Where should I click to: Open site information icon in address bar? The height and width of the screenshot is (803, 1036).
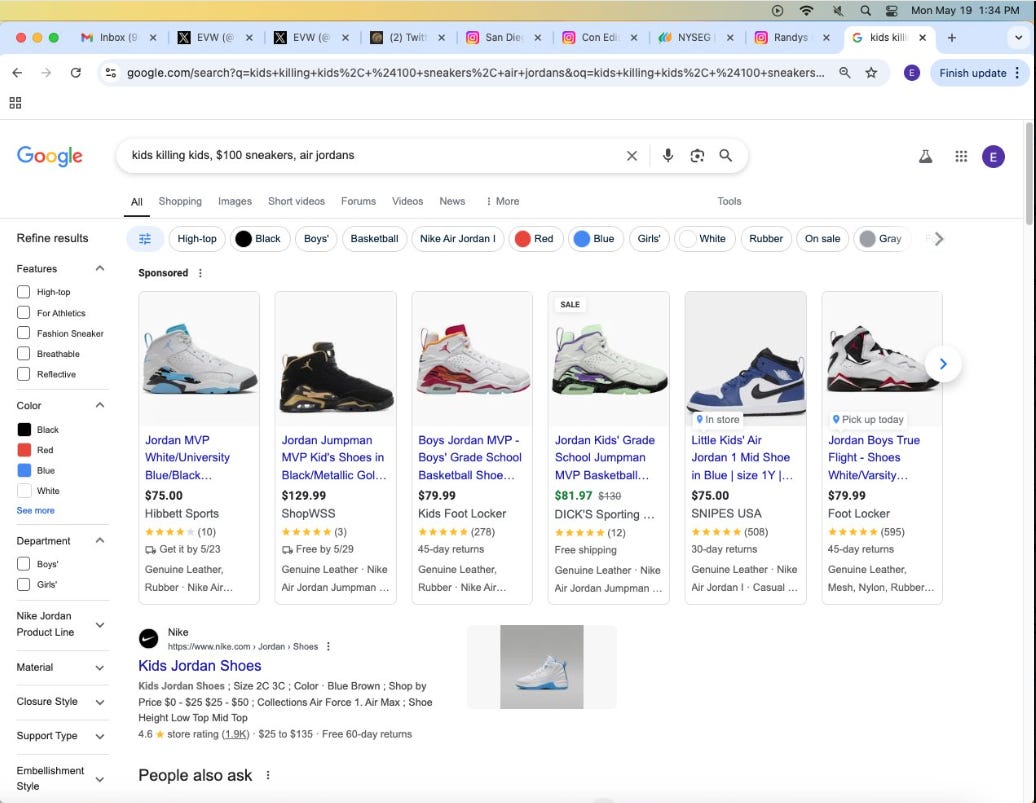111,73
